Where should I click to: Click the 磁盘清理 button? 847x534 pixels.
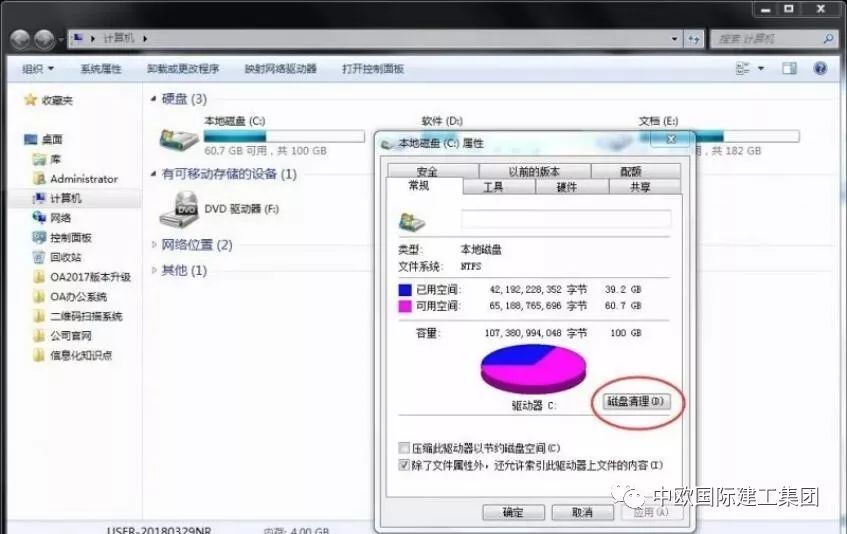tap(636, 401)
